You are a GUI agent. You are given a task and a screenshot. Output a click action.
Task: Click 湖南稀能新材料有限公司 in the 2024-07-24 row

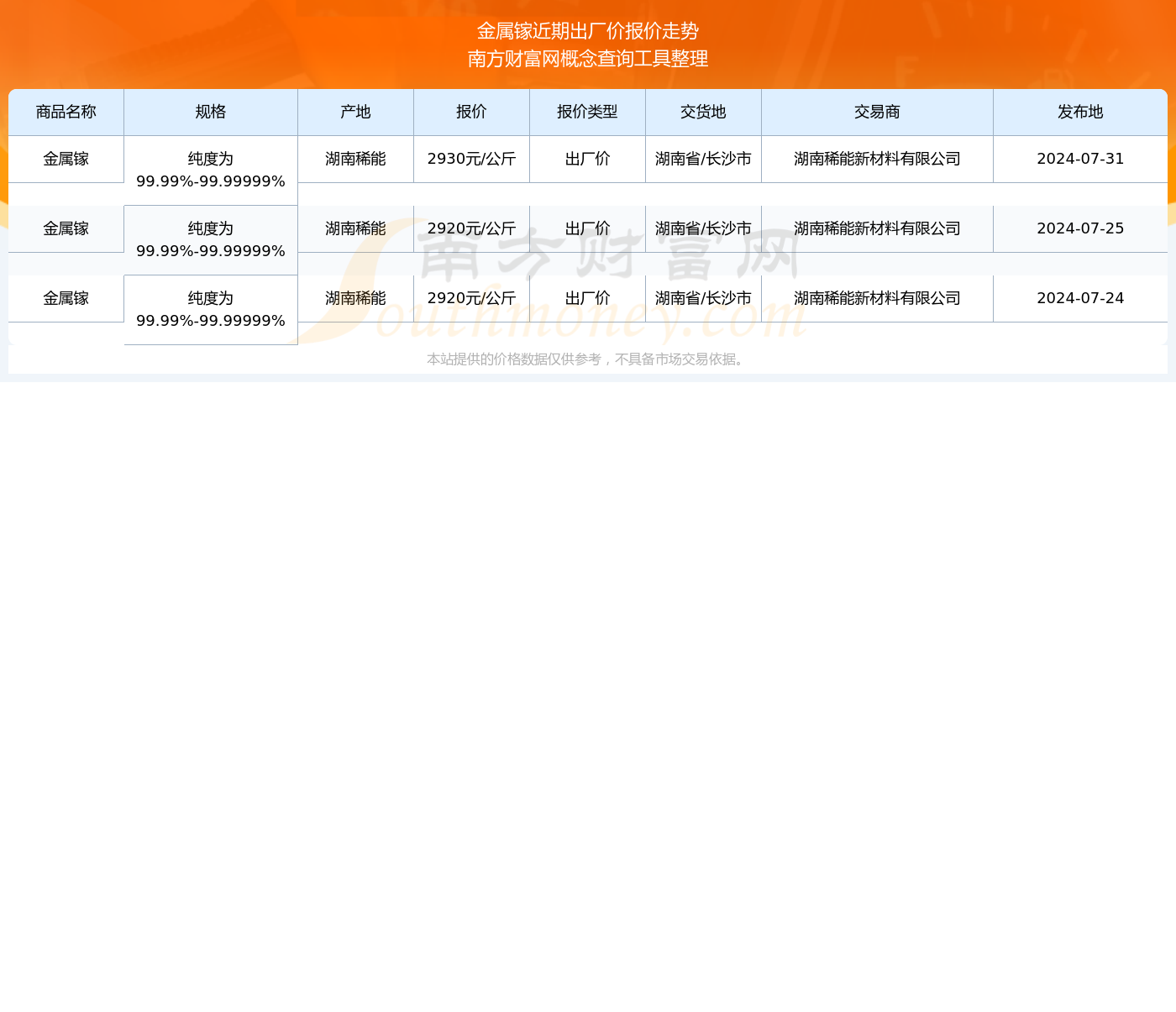coord(877,298)
